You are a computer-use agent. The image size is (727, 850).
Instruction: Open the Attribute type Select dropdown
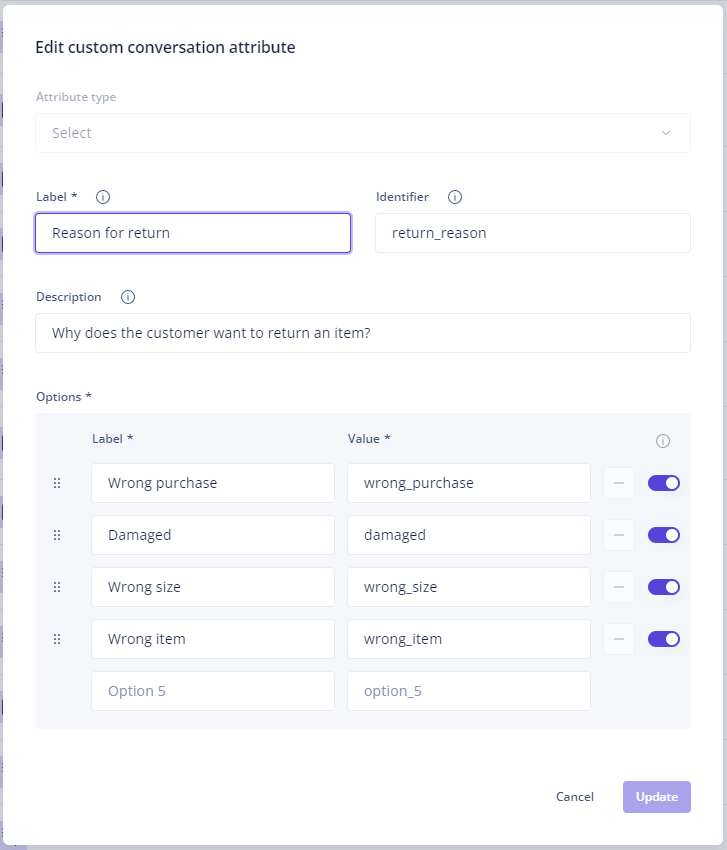coord(363,133)
